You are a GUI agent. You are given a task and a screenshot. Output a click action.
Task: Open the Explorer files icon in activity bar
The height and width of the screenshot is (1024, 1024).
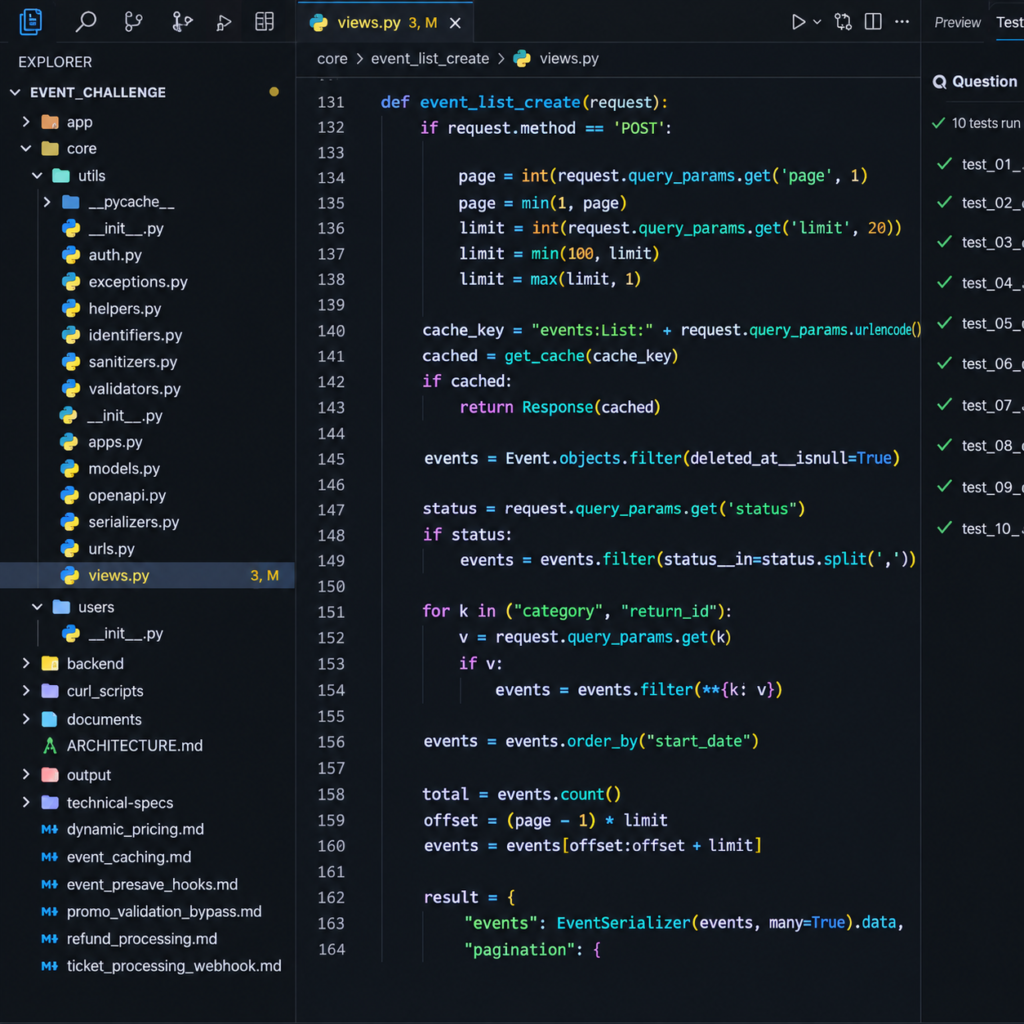click(x=31, y=22)
